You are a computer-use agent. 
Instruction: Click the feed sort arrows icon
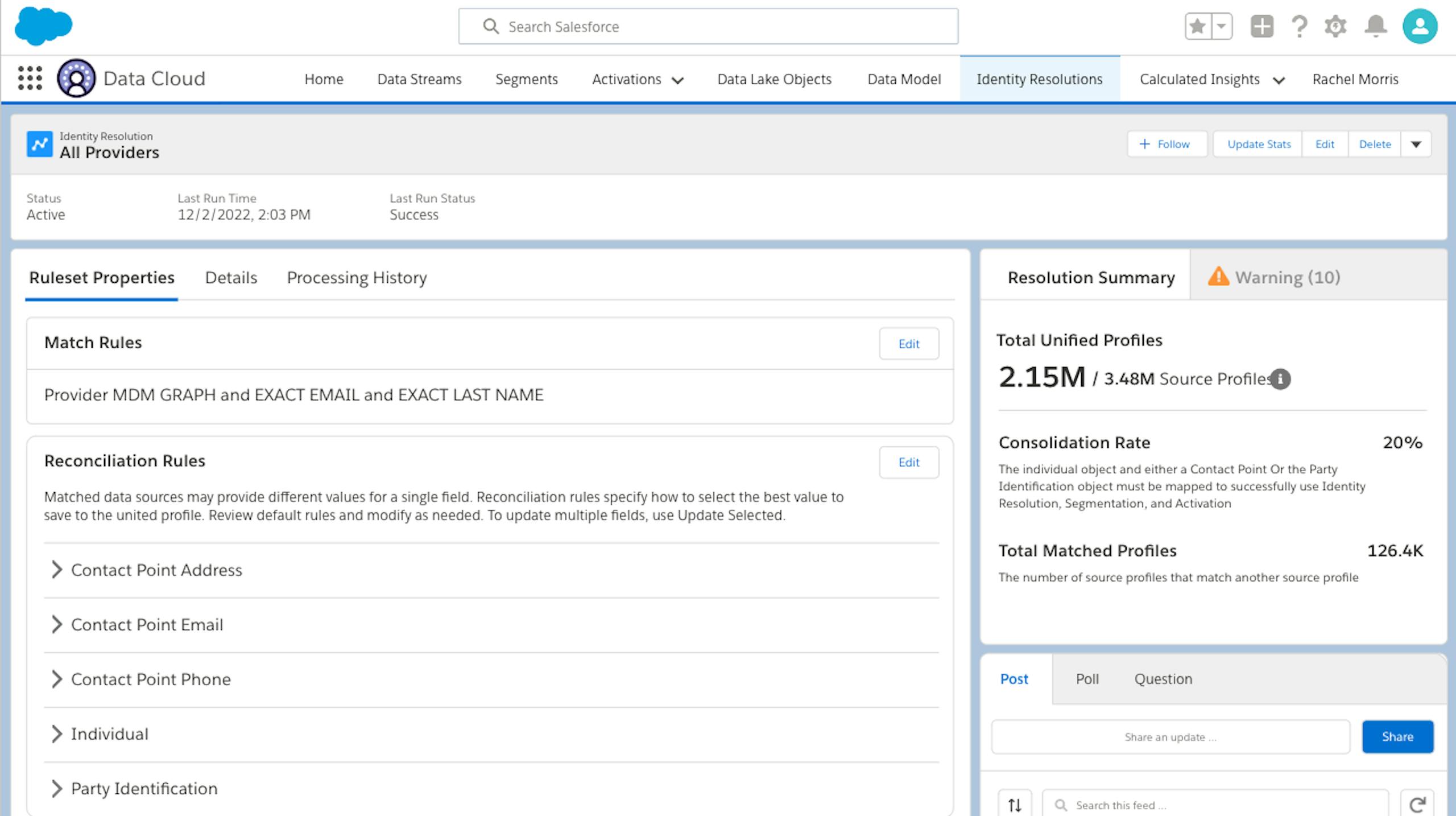(x=1015, y=804)
